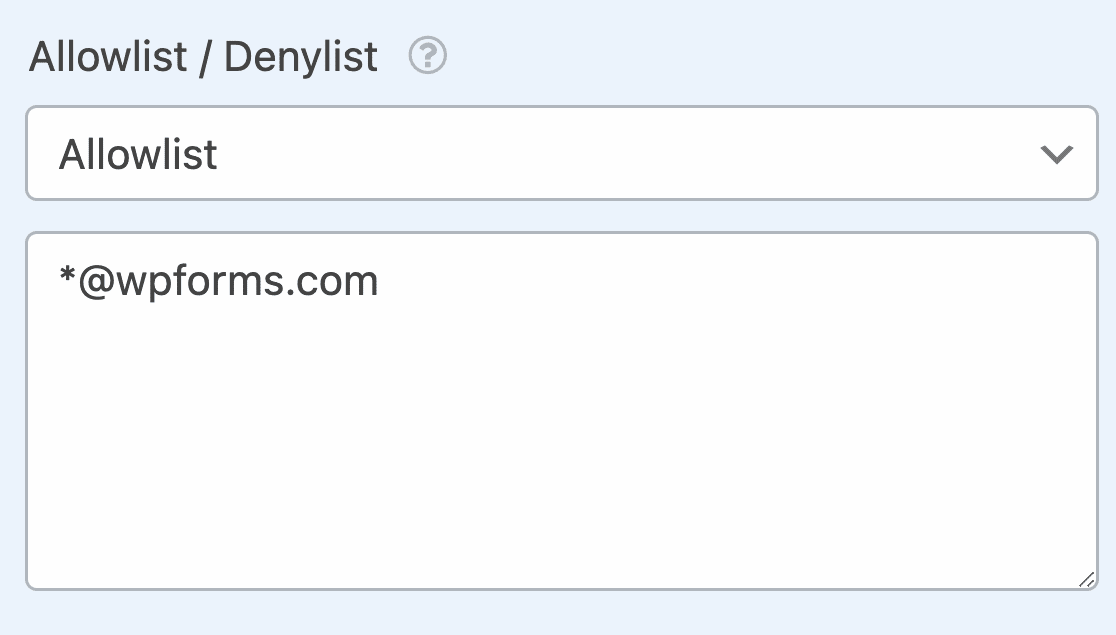1116x635 pixels.
Task: Click the Allowlist / Denylist heading text
Action: point(203,57)
